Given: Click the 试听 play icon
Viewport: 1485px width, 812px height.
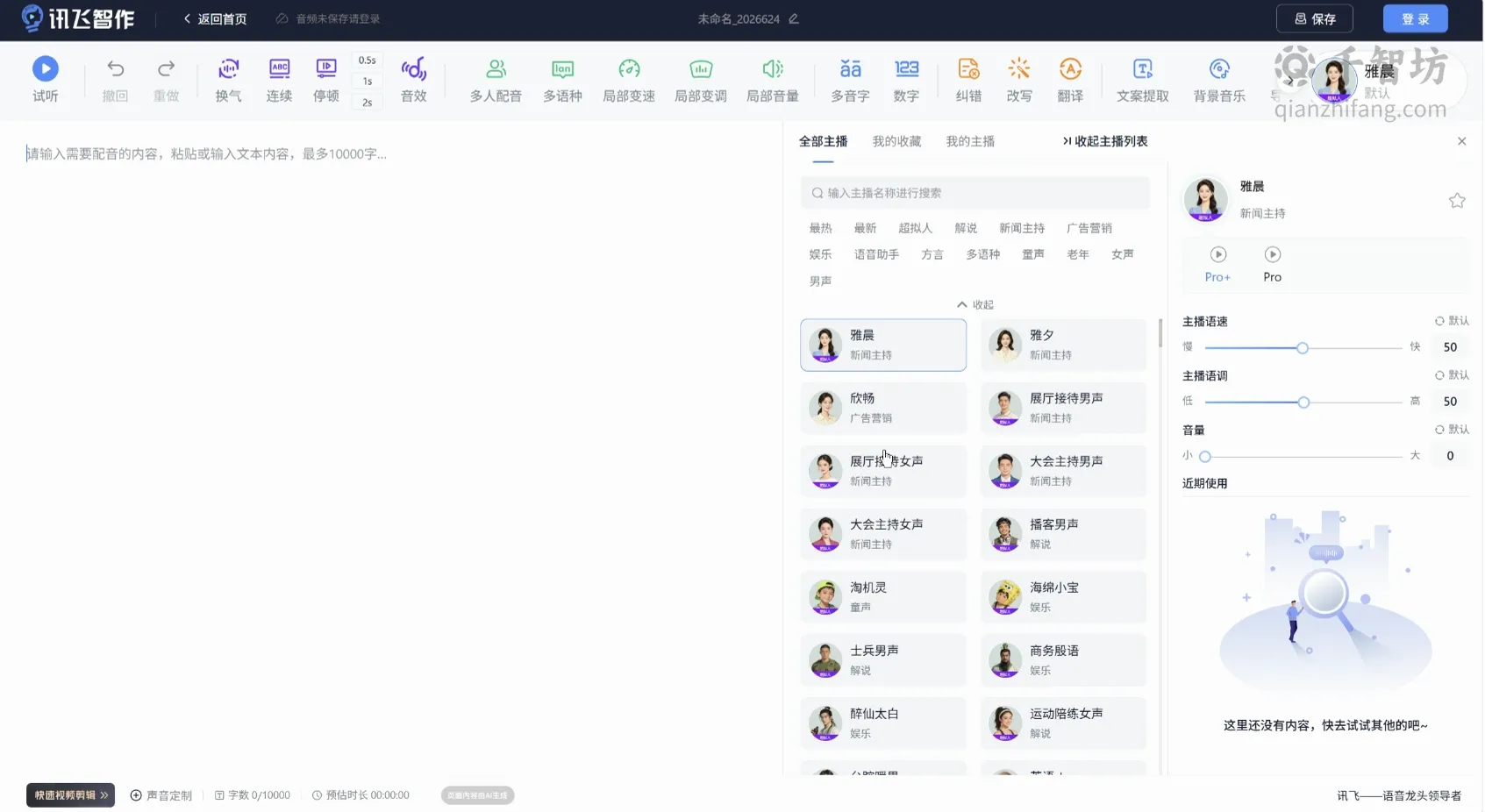Looking at the screenshot, I should 45,68.
